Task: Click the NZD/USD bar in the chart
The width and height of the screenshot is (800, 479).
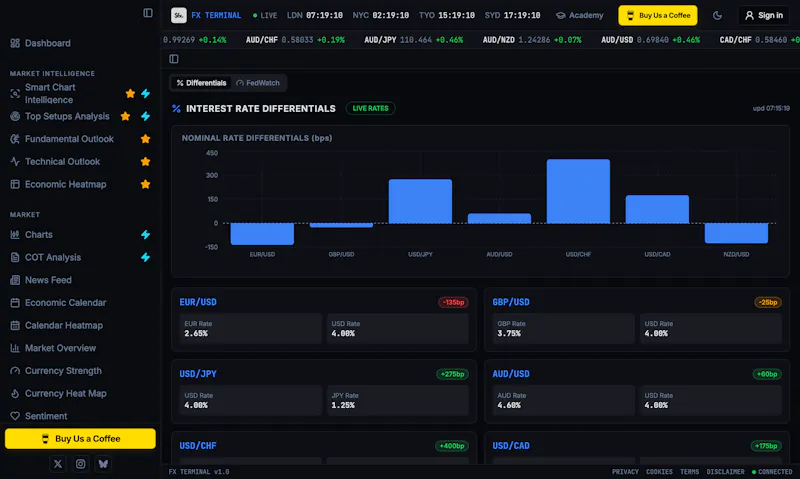Action: point(736,233)
